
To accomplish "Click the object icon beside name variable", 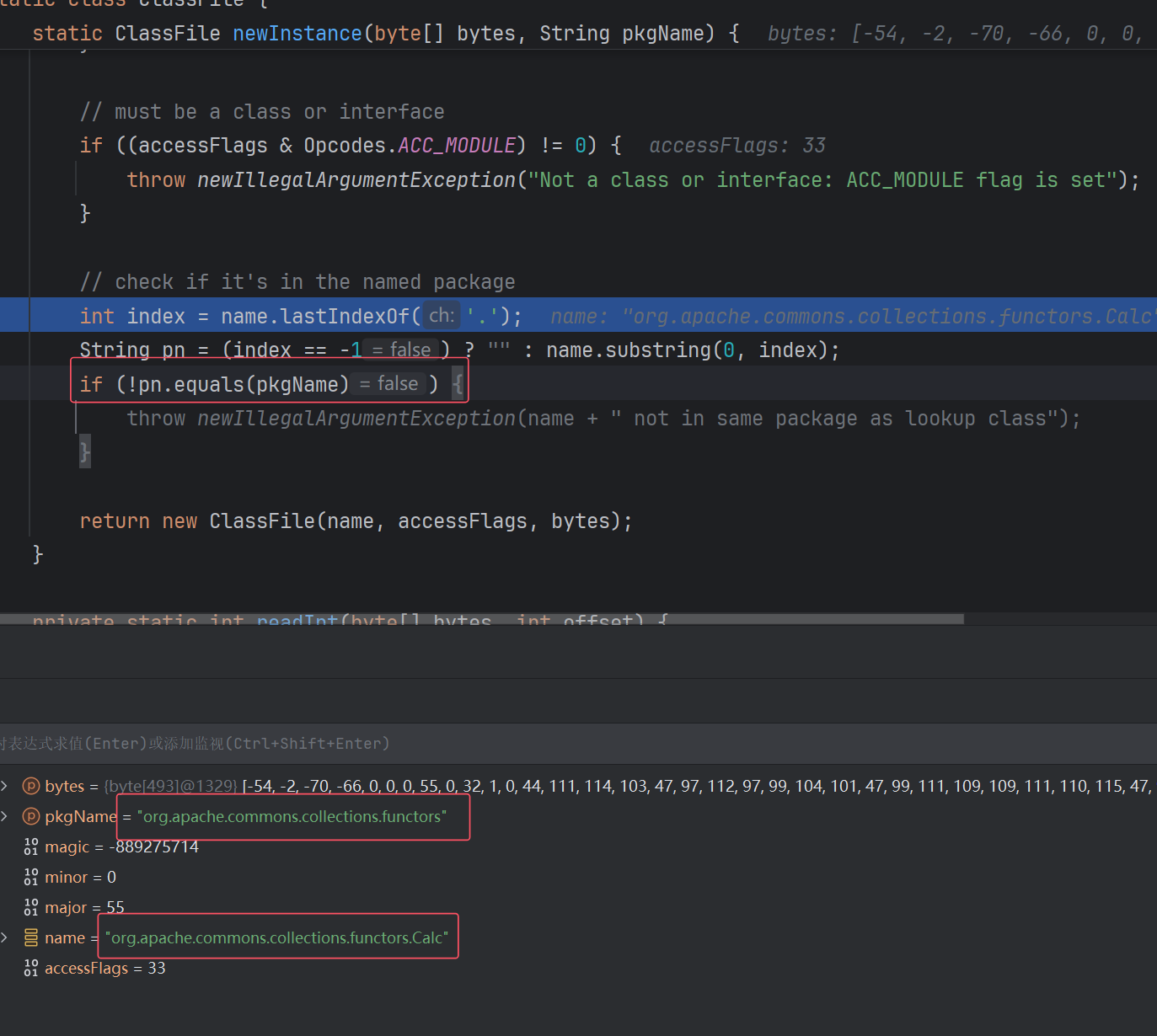I will point(31,937).
